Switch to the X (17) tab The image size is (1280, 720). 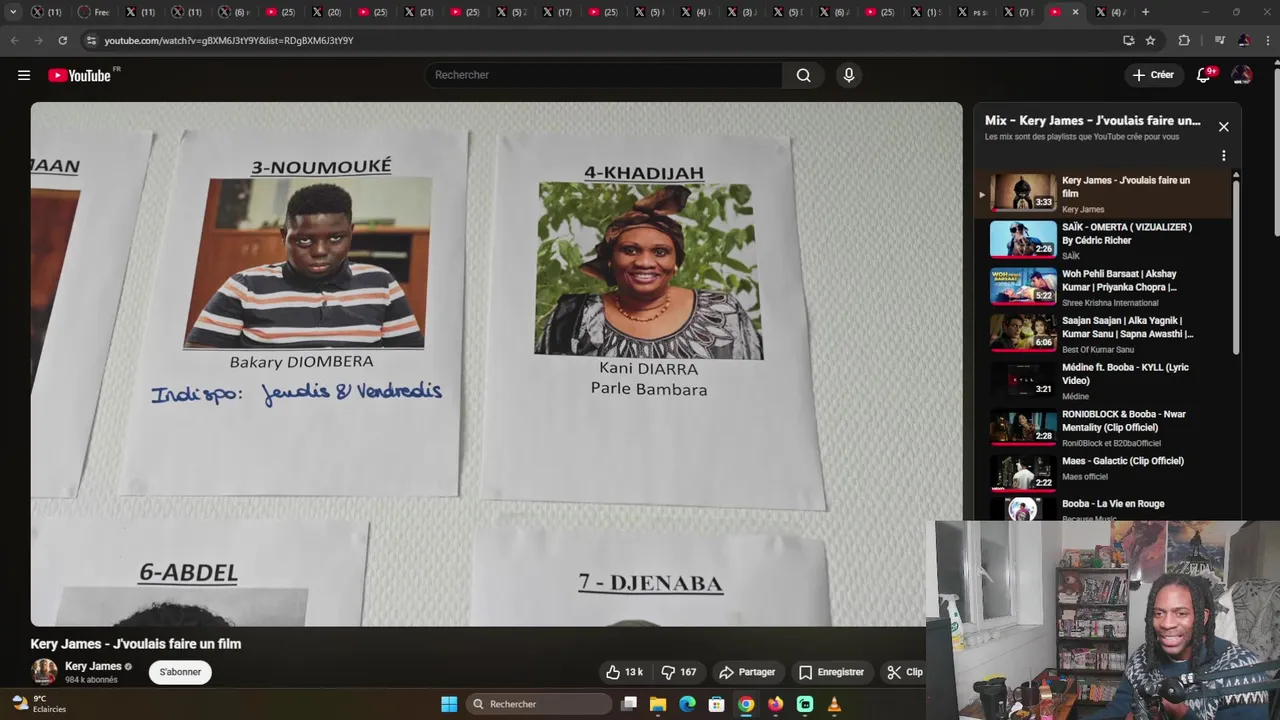[x=557, y=12]
